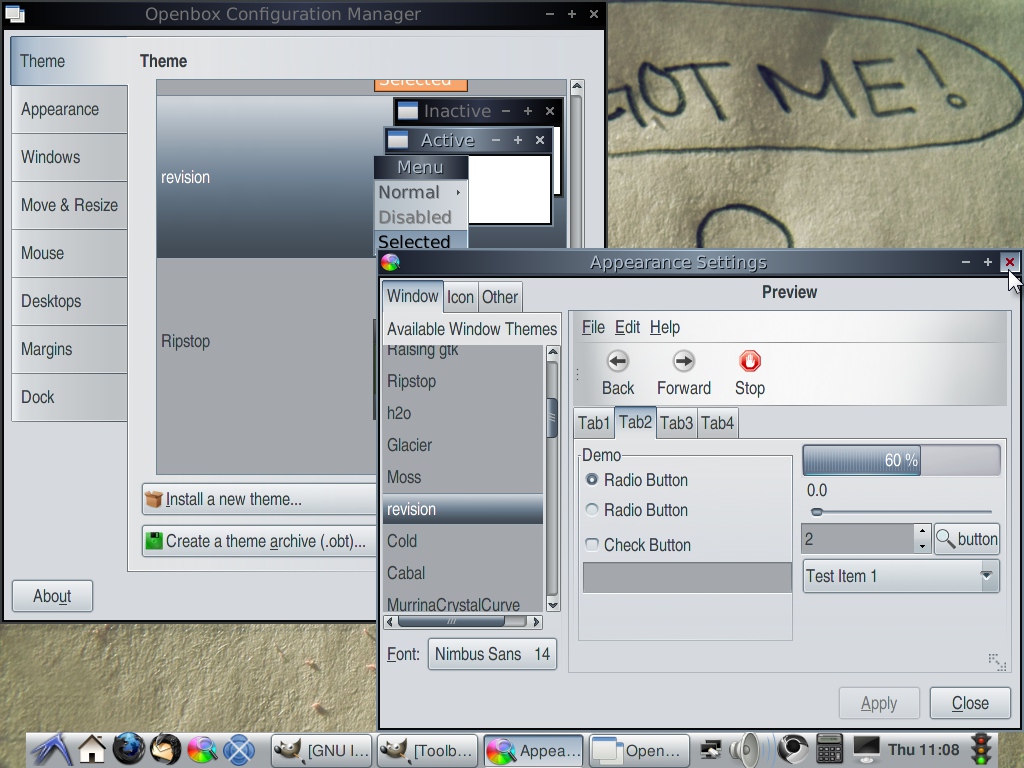Image resolution: width=1024 pixels, height=768 pixels.
Task: Switch to the GNU Image taskbar window
Action: coord(321,750)
